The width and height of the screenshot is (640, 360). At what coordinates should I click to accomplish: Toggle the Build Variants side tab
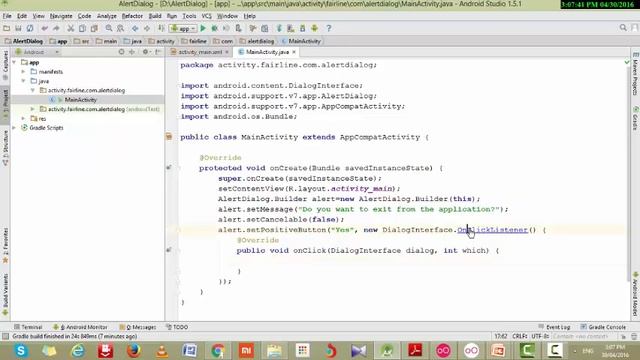coord(5,295)
